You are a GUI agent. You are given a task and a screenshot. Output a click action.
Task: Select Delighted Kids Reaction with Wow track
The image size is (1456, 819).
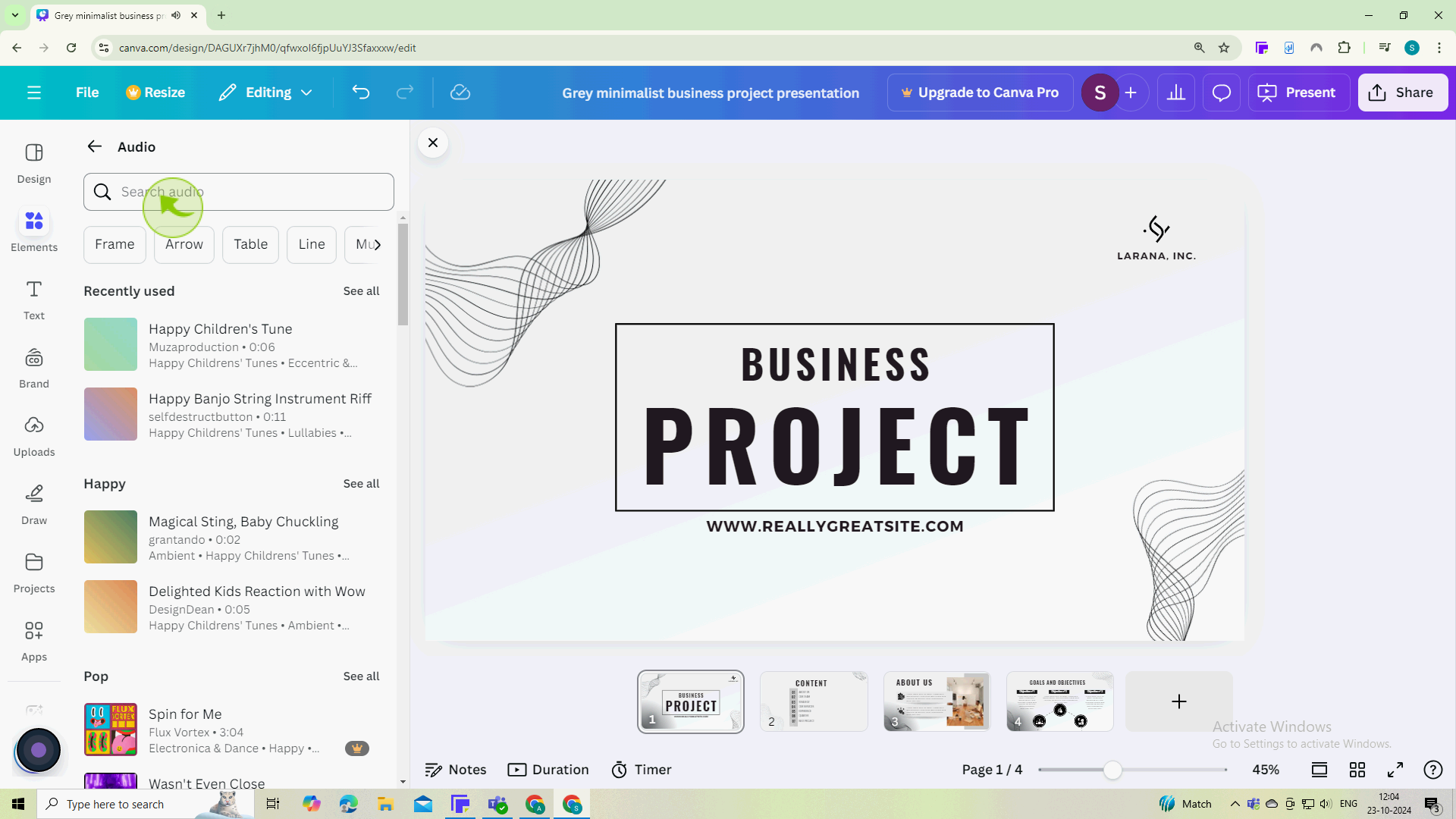(x=231, y=607)
